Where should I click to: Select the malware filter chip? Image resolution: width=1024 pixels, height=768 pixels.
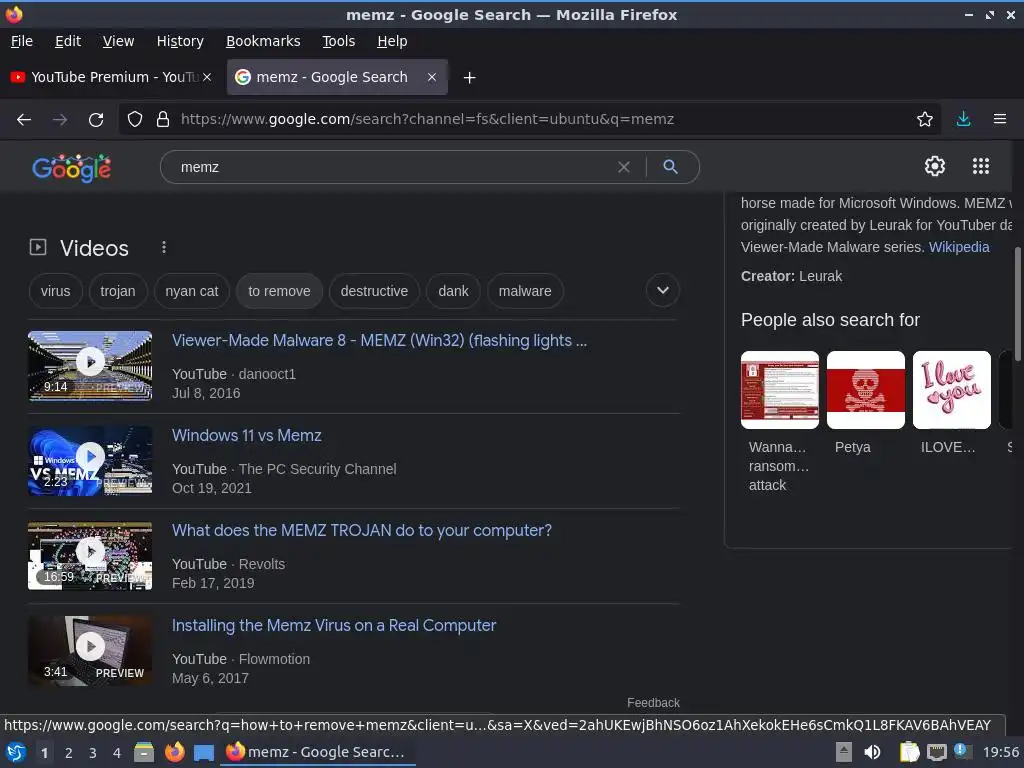(x=525, y=291)
